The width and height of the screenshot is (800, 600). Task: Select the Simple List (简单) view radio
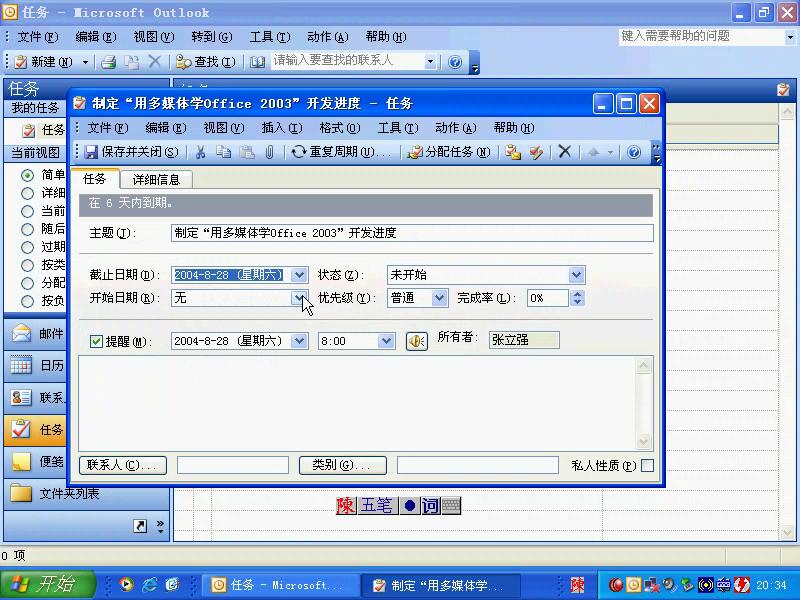[x=28, y=176]
